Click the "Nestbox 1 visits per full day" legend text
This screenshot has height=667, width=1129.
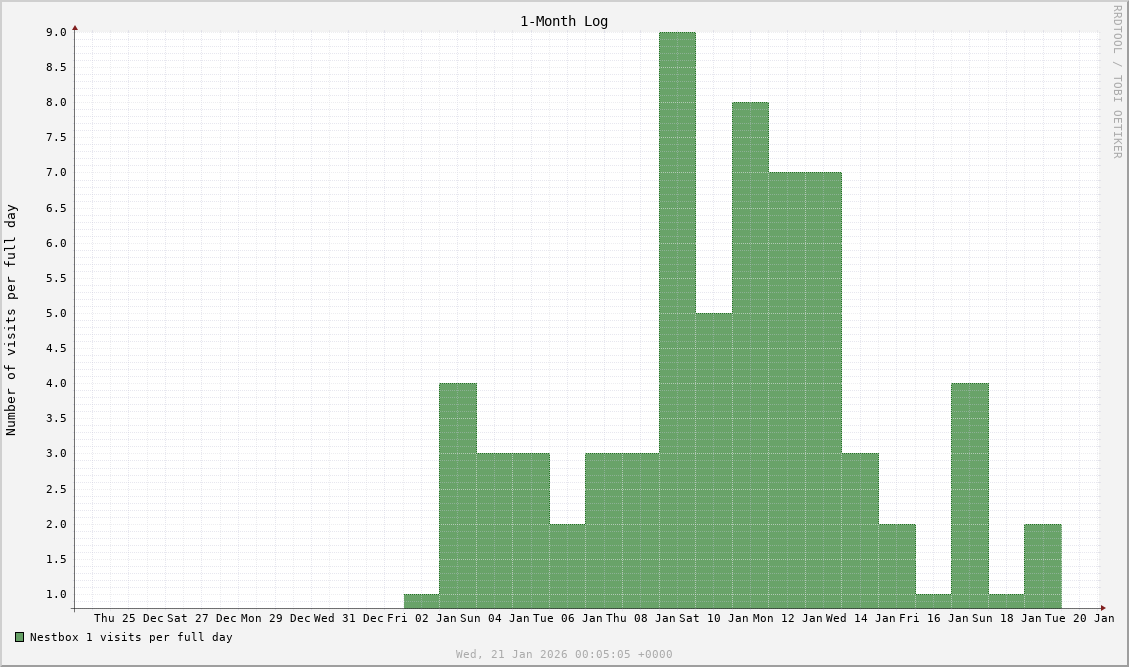[131, 637]
